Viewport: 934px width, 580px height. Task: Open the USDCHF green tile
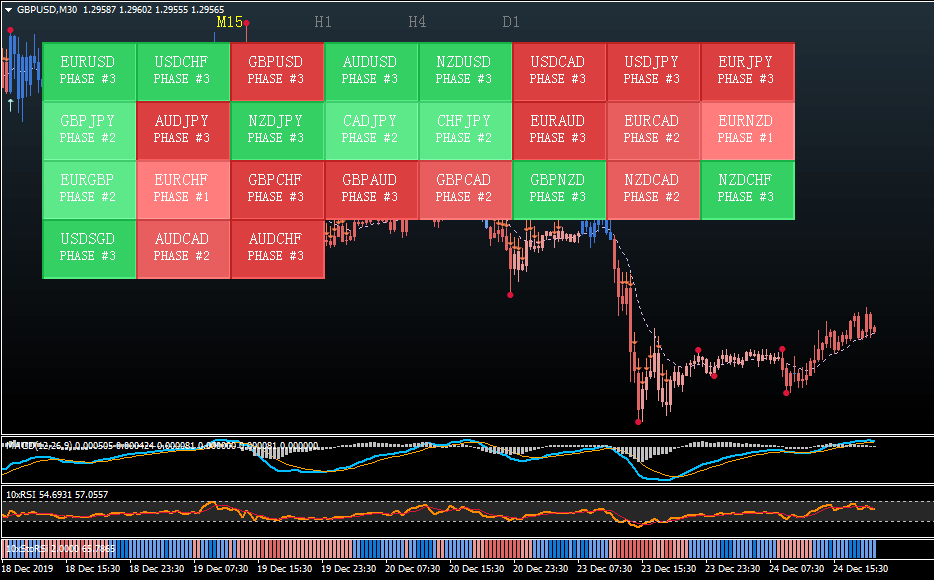pyautogui.click(x=182, y=71)
